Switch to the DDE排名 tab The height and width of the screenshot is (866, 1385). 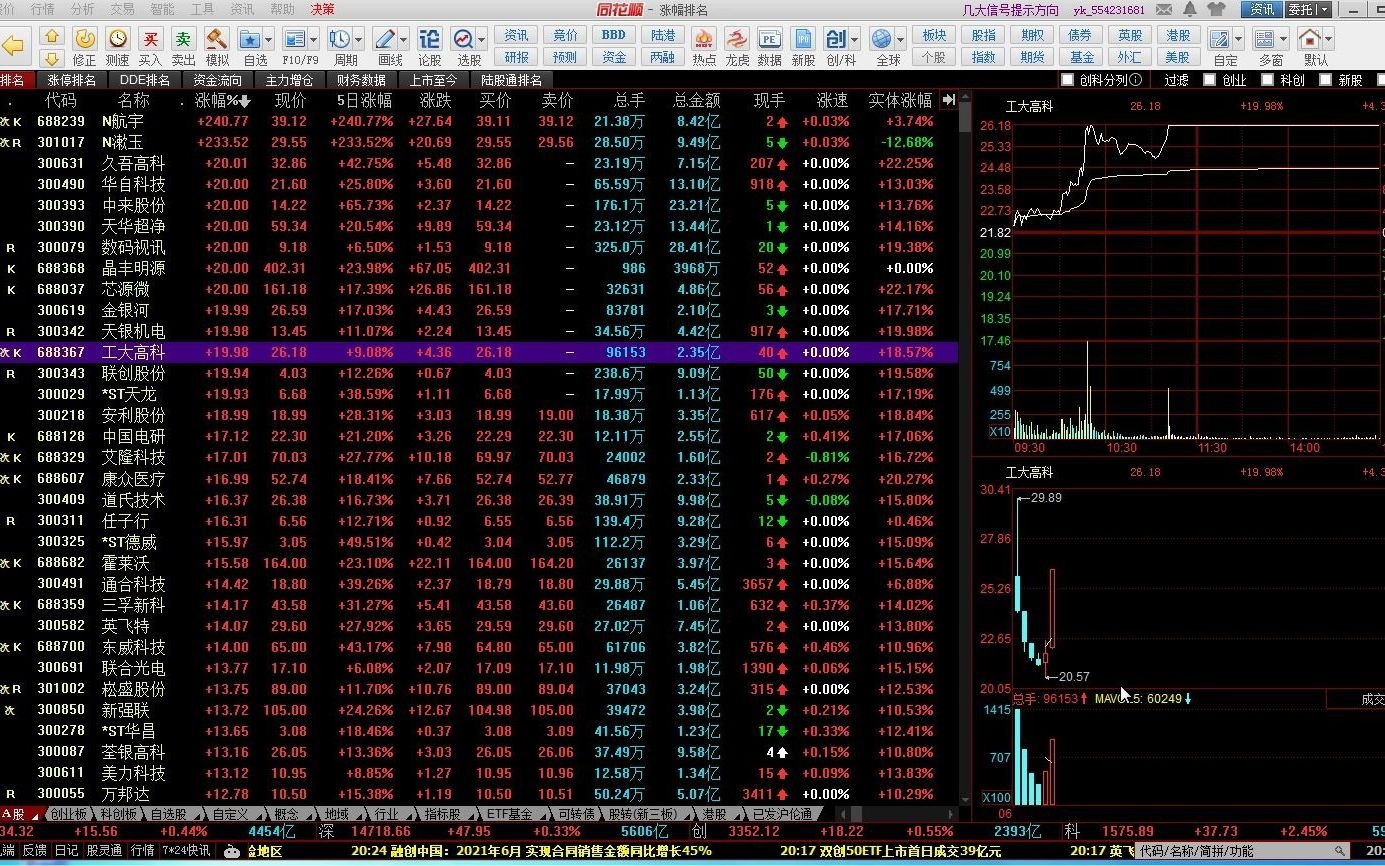pos(145,80)
